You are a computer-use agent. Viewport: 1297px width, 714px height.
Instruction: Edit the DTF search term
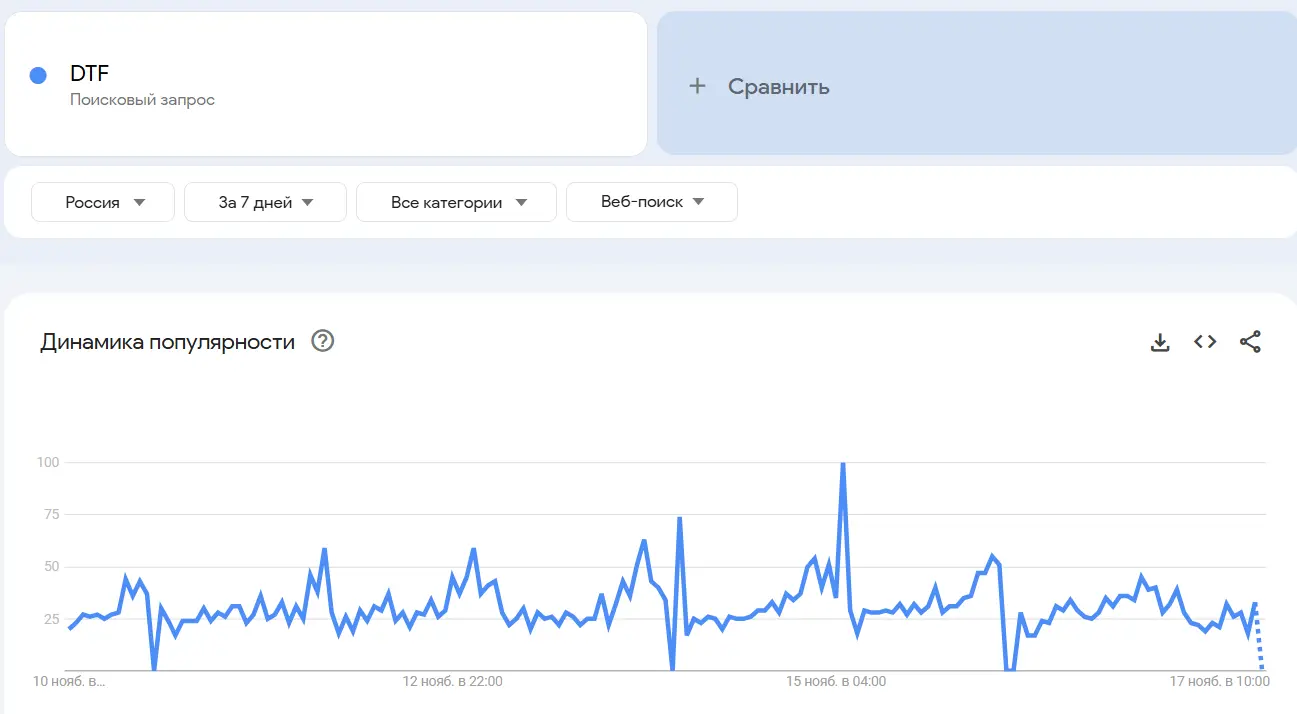[90, 74]
